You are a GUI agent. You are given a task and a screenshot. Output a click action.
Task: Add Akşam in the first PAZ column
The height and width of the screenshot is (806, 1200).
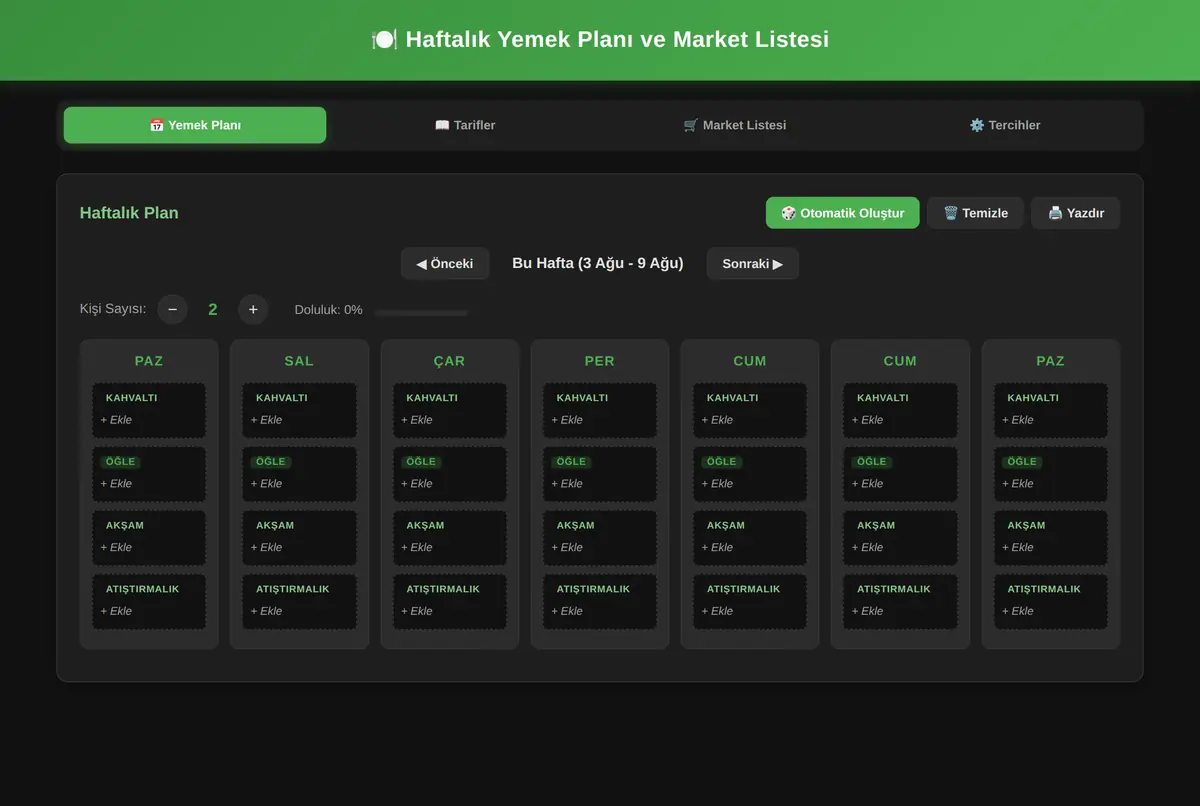[149, 538]
